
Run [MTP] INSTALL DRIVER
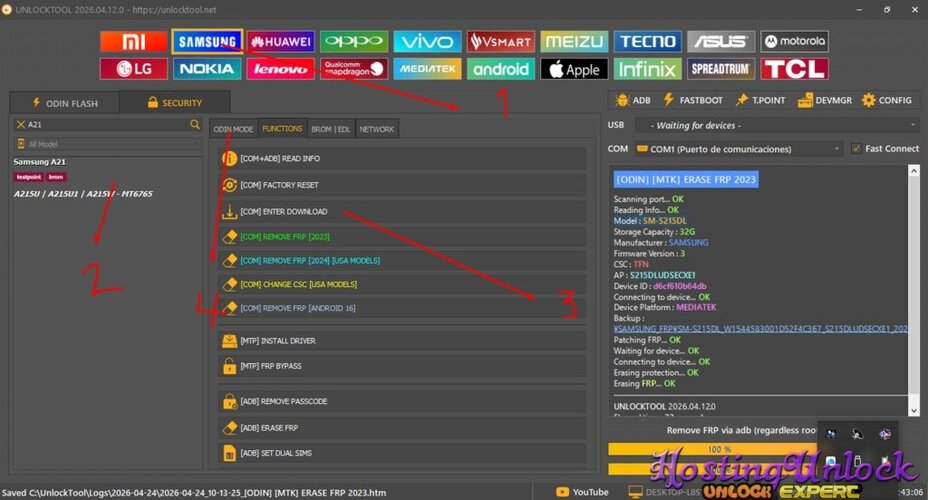(x=402, y=341)
